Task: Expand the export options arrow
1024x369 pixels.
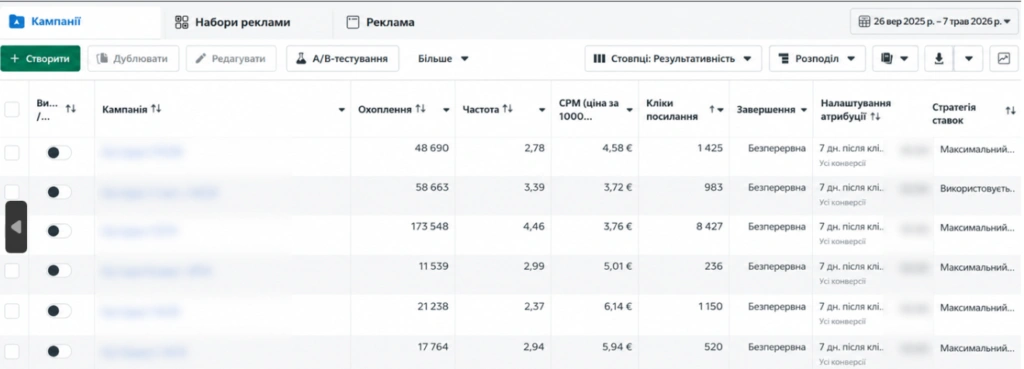Action: (x=968, y=59)
